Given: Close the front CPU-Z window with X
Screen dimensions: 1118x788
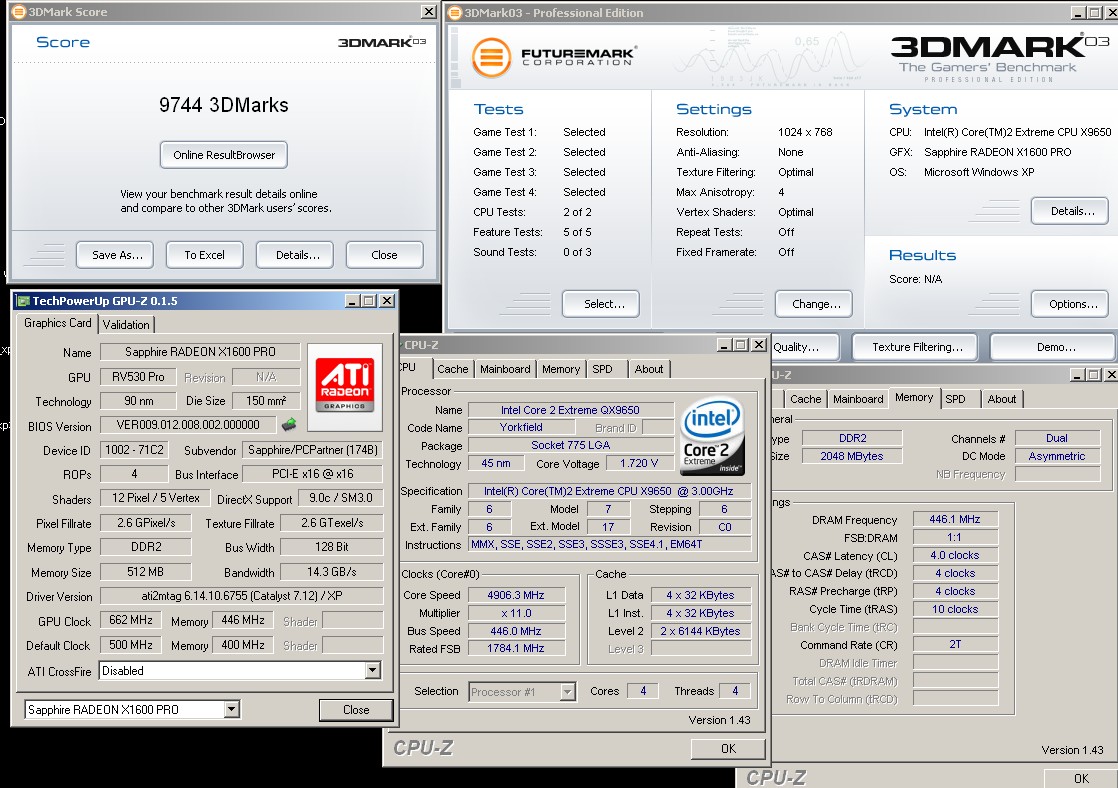Looking at the screenshot, I should point(759,345).
